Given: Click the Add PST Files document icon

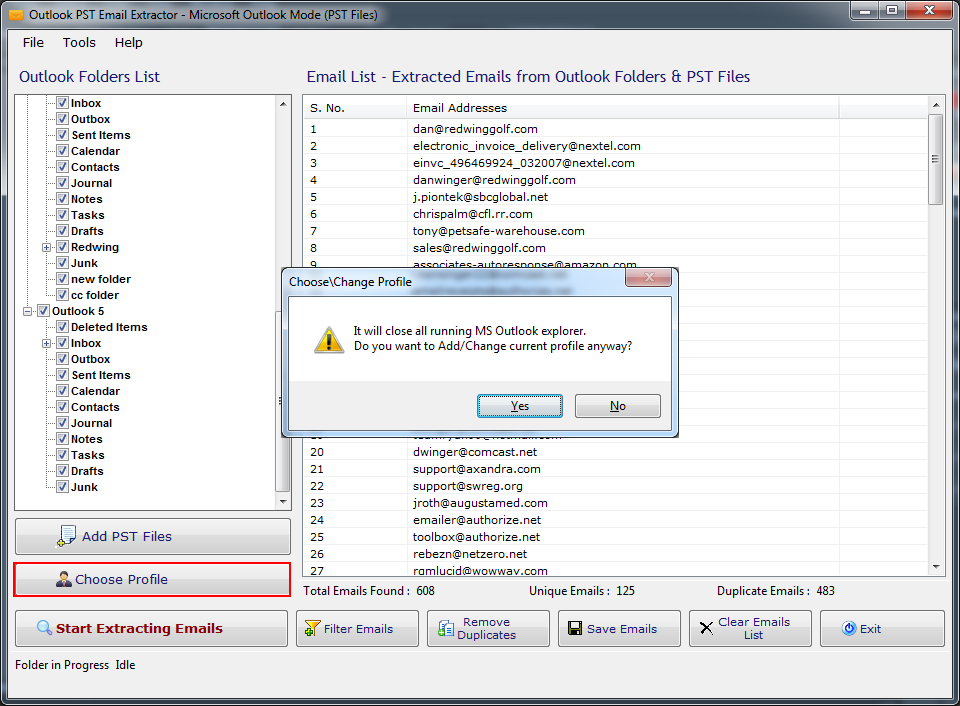Looking at the screenshot, I should pos(66,536).
